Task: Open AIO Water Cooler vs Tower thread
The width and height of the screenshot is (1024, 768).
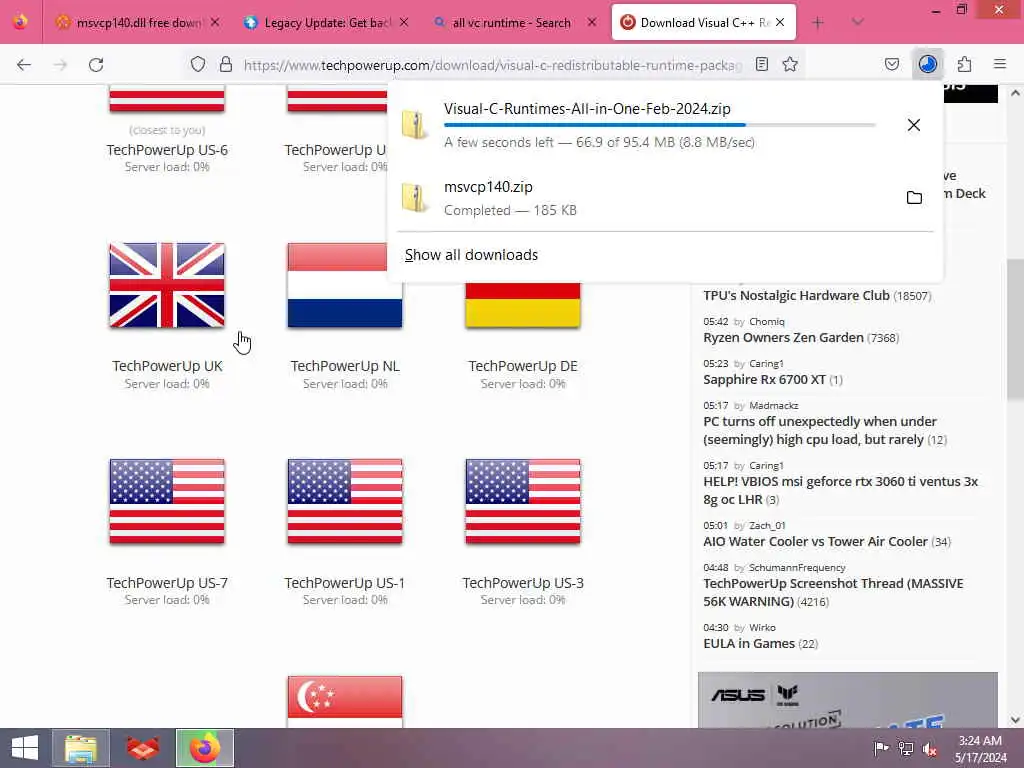Action: [815, 541]
